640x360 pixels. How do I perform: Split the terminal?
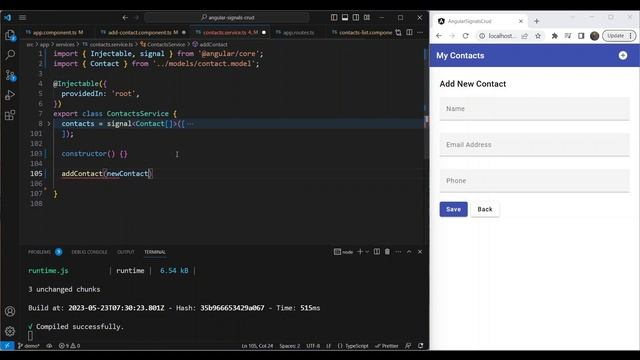377,252
